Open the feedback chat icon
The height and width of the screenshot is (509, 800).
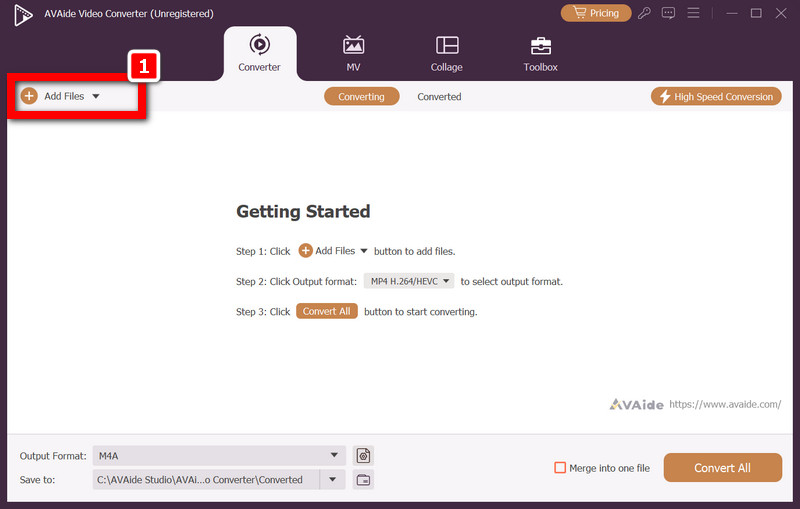coord(668,13)
